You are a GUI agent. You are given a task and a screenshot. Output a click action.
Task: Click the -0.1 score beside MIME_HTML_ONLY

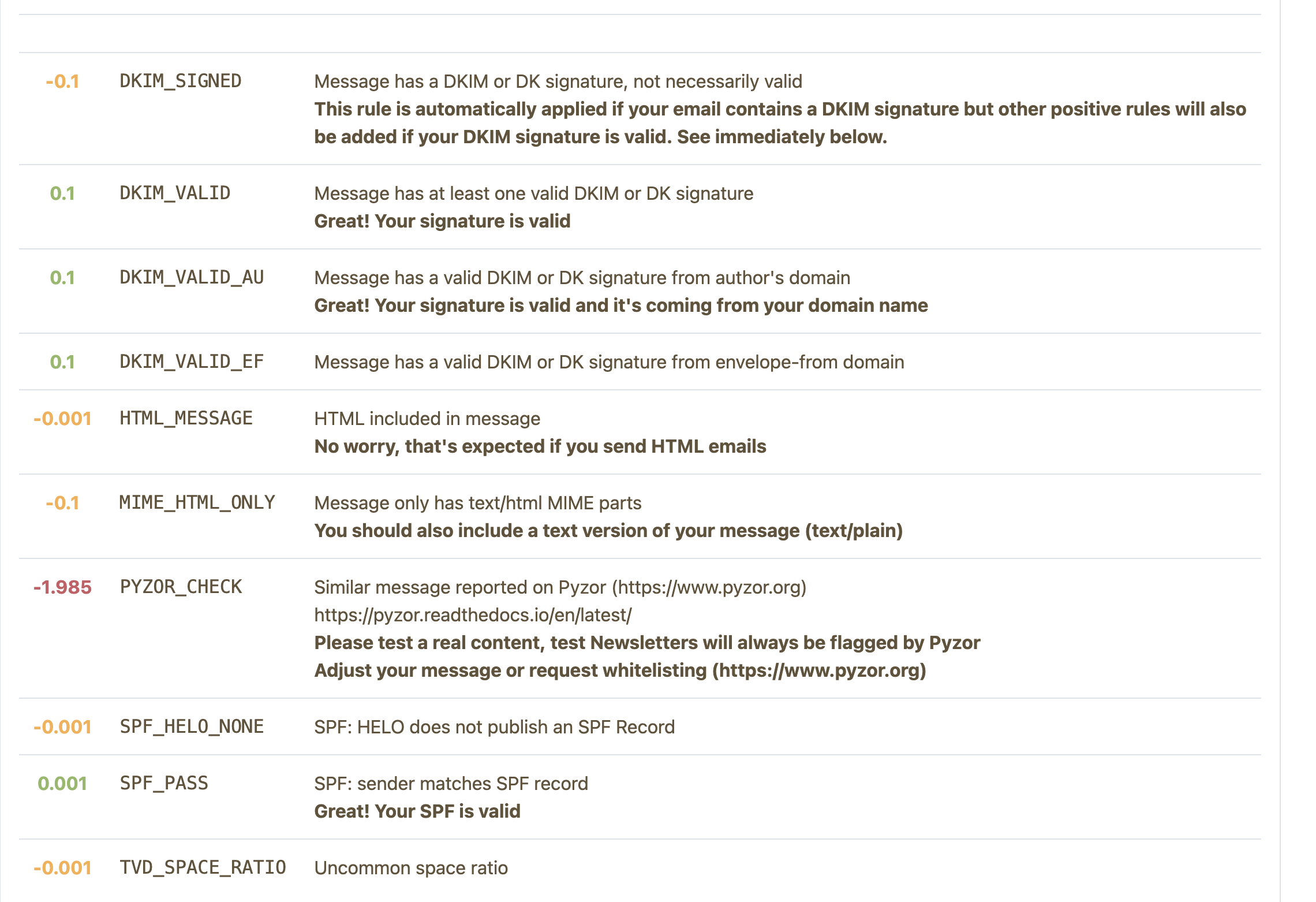(62, 503)
